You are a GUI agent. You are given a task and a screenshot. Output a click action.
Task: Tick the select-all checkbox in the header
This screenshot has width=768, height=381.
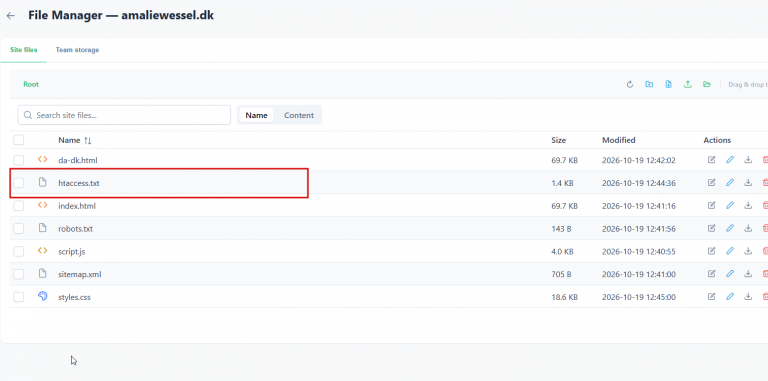[x=19, y=140]
